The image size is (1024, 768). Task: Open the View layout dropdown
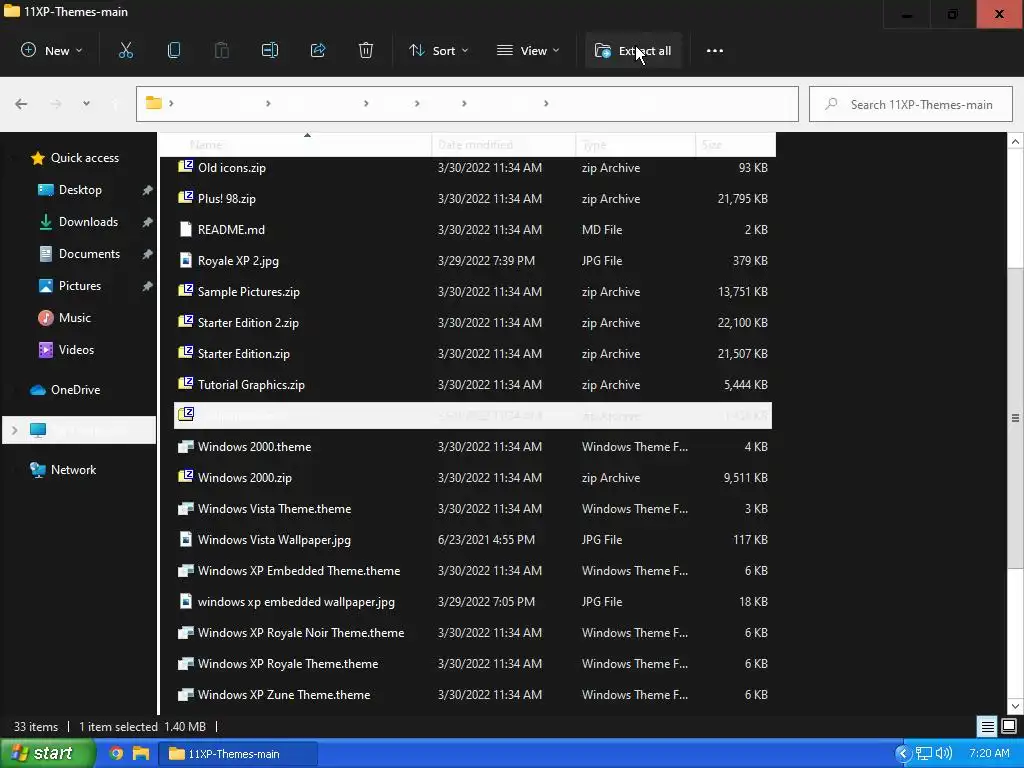tap(528, 51)
